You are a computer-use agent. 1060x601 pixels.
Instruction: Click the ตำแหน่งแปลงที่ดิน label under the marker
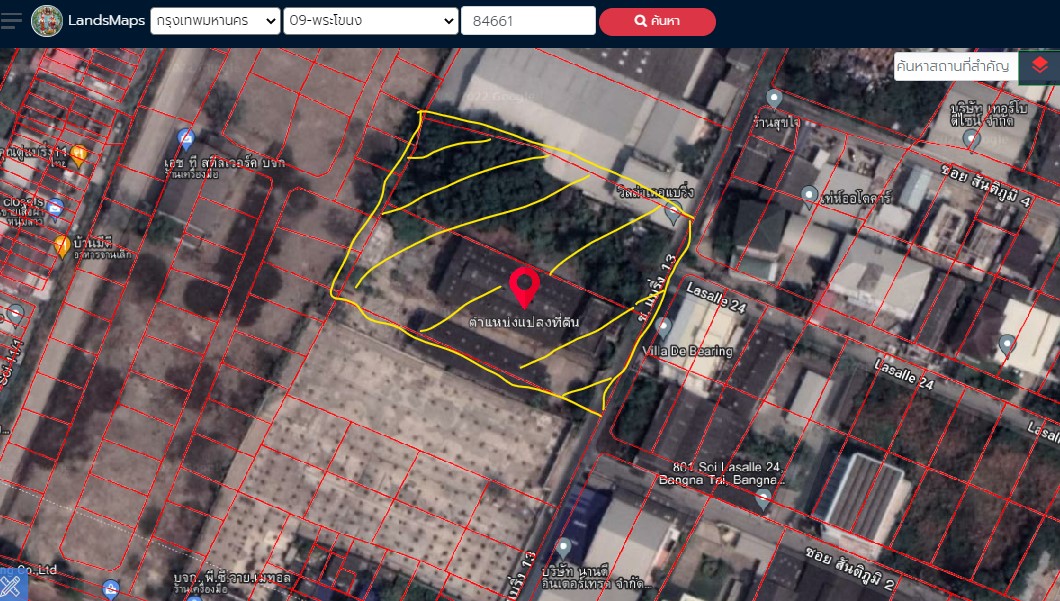524,322
